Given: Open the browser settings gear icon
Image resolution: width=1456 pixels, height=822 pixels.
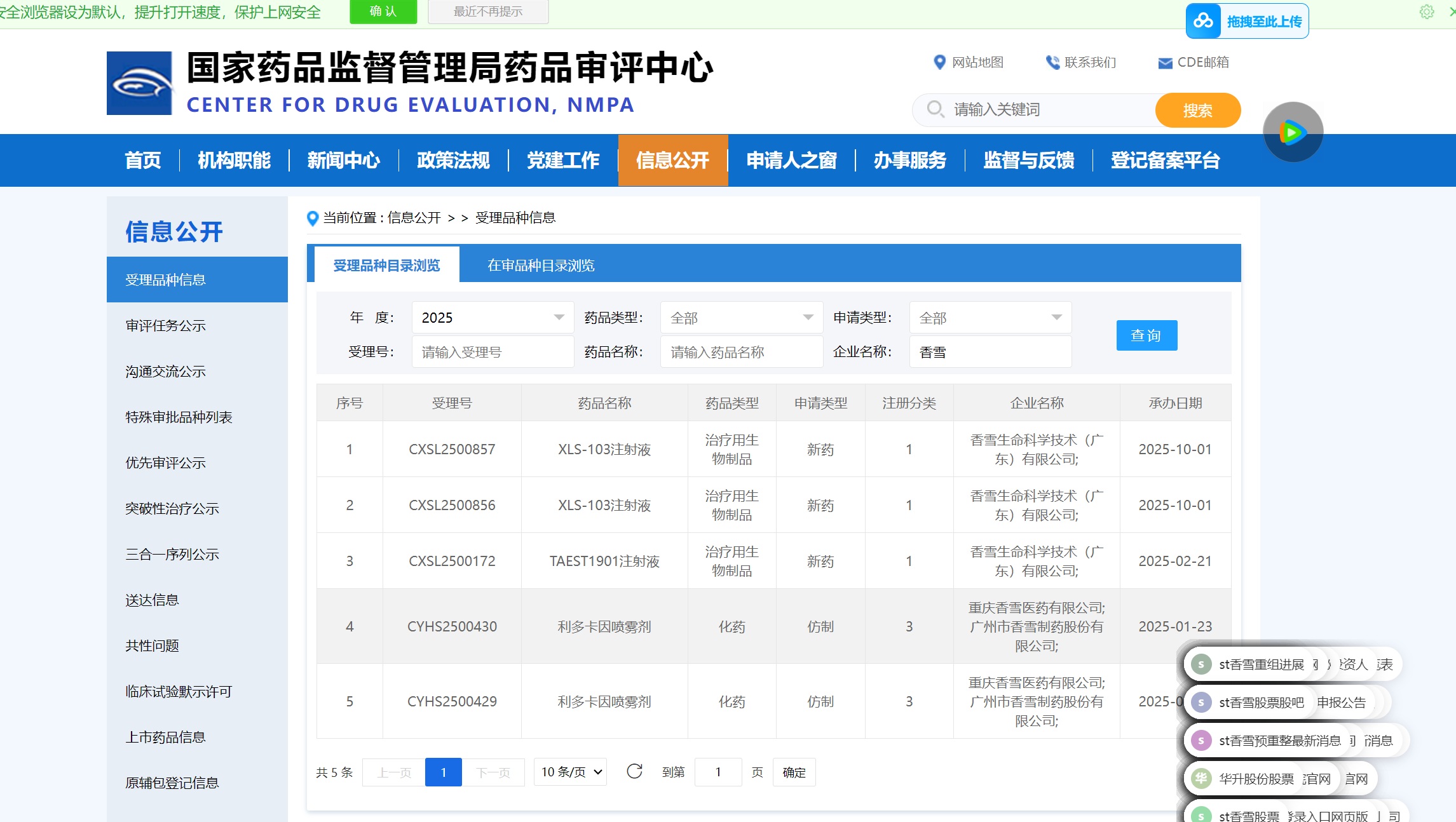Looking at the screenshot, I should coord(1427,12).
